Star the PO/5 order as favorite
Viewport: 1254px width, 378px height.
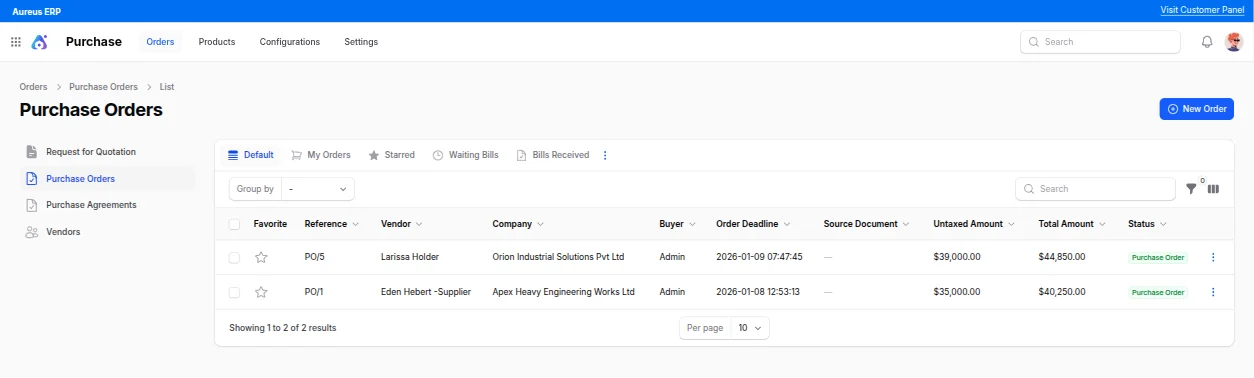coord(261,257)
